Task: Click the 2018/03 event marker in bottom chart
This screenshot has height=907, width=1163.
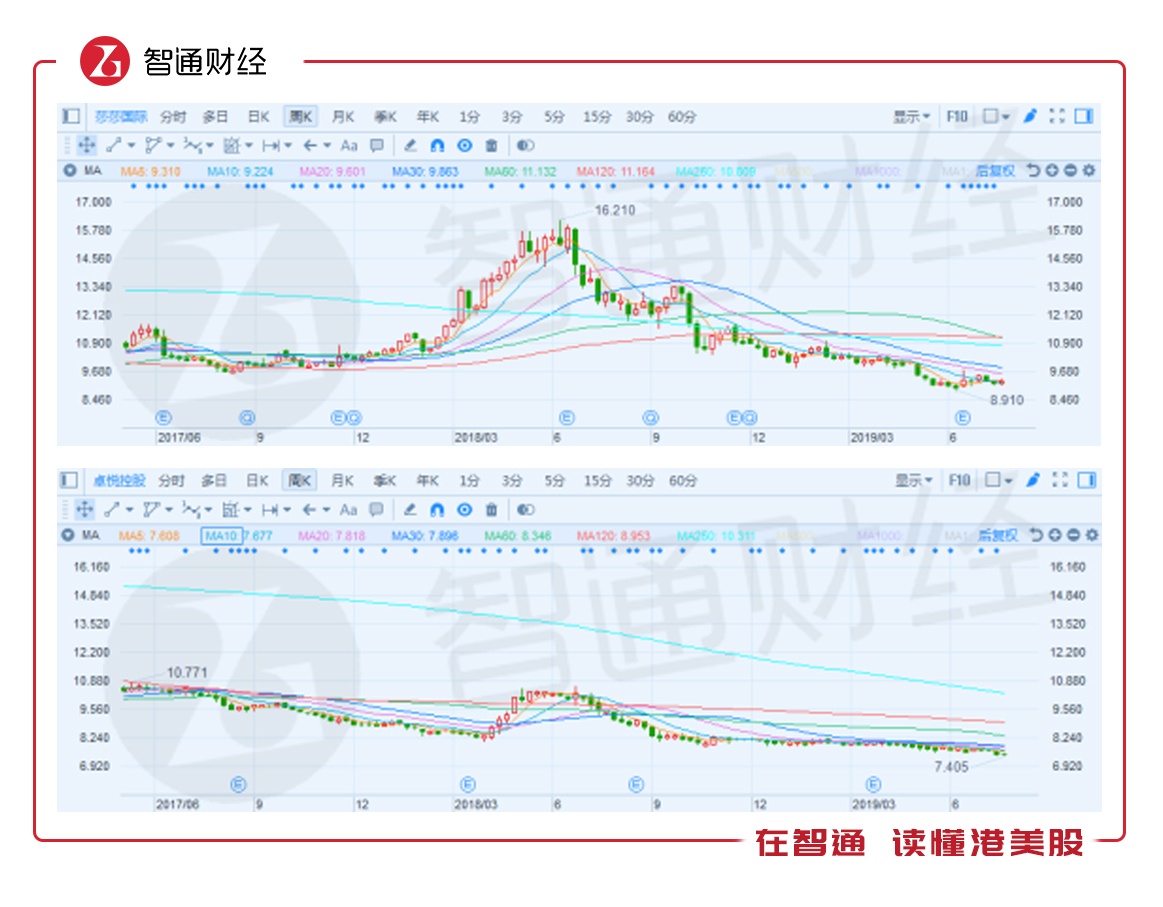Action: tap(468, 785)
